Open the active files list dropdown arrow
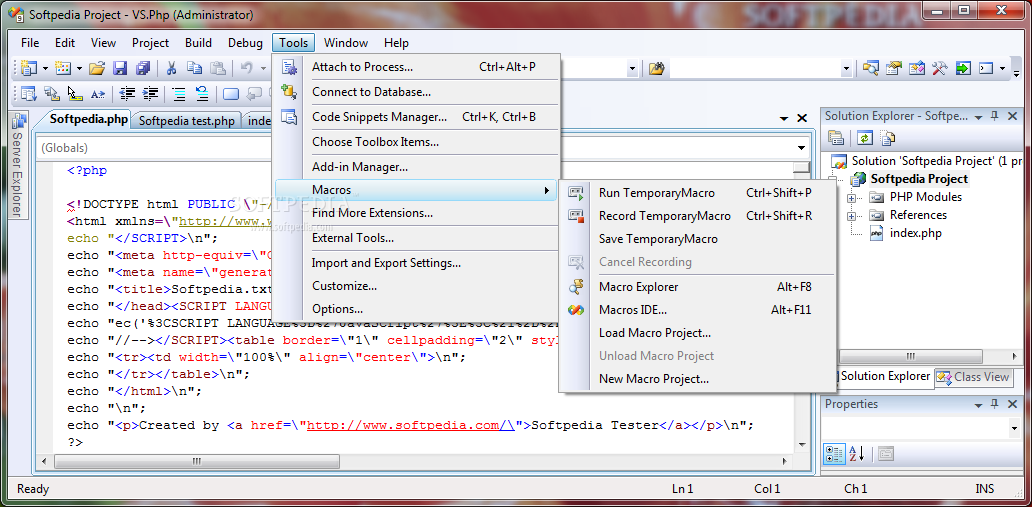Viewport: 1032px width, 507px height. (x=784, y=119)
